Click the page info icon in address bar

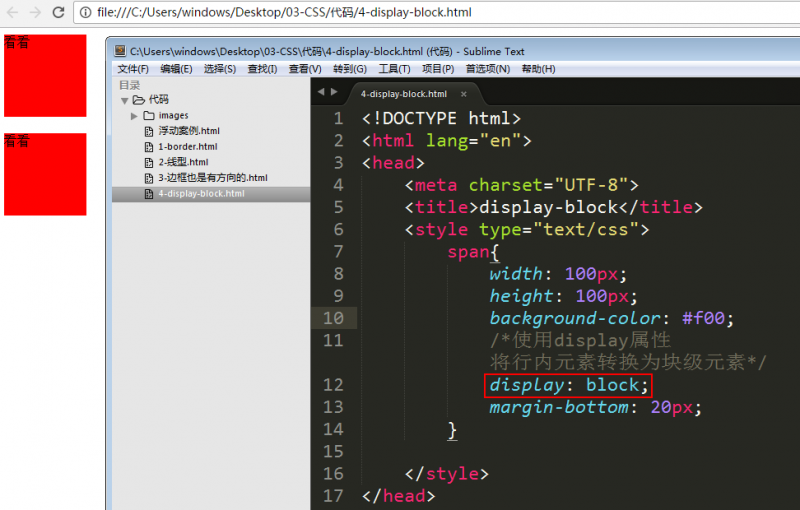pos(85,13)
